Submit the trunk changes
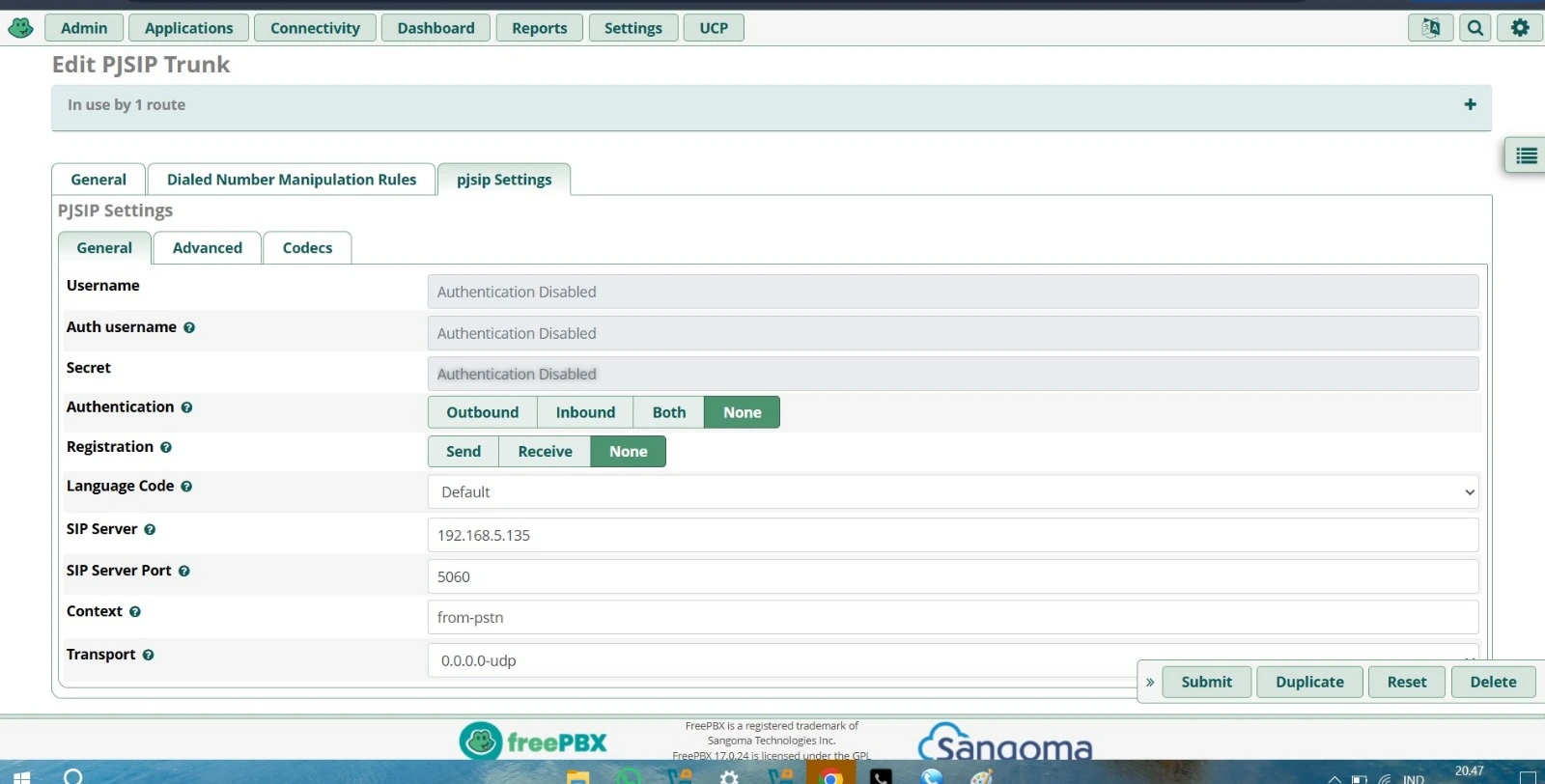 (1207, 682)
